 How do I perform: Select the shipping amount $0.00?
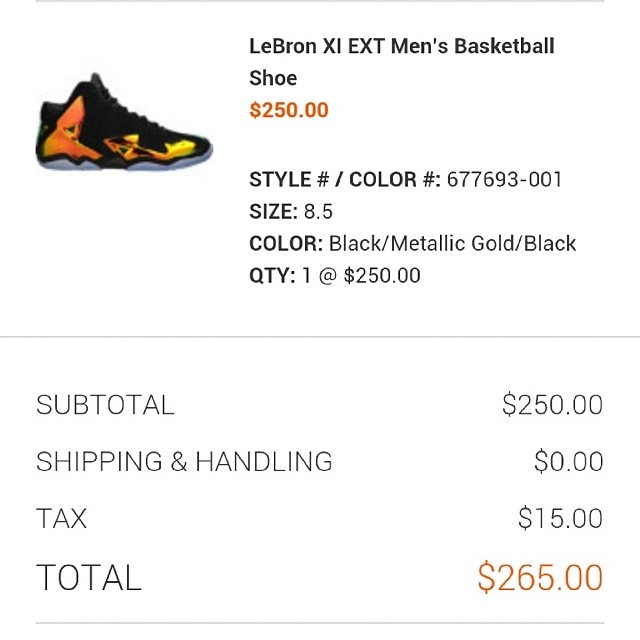click(568, 462)
